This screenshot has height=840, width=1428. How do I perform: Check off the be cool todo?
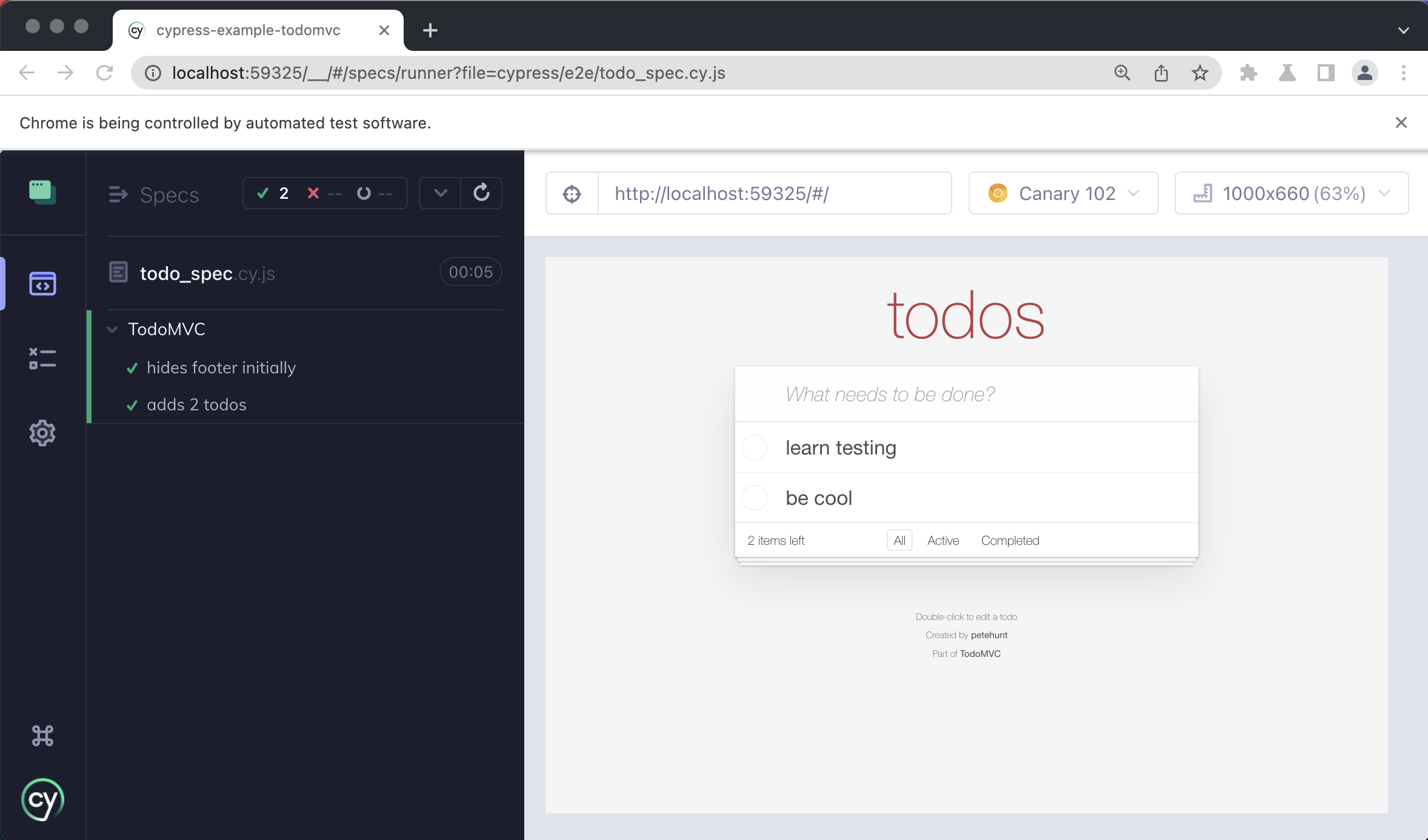pos(753,498)
